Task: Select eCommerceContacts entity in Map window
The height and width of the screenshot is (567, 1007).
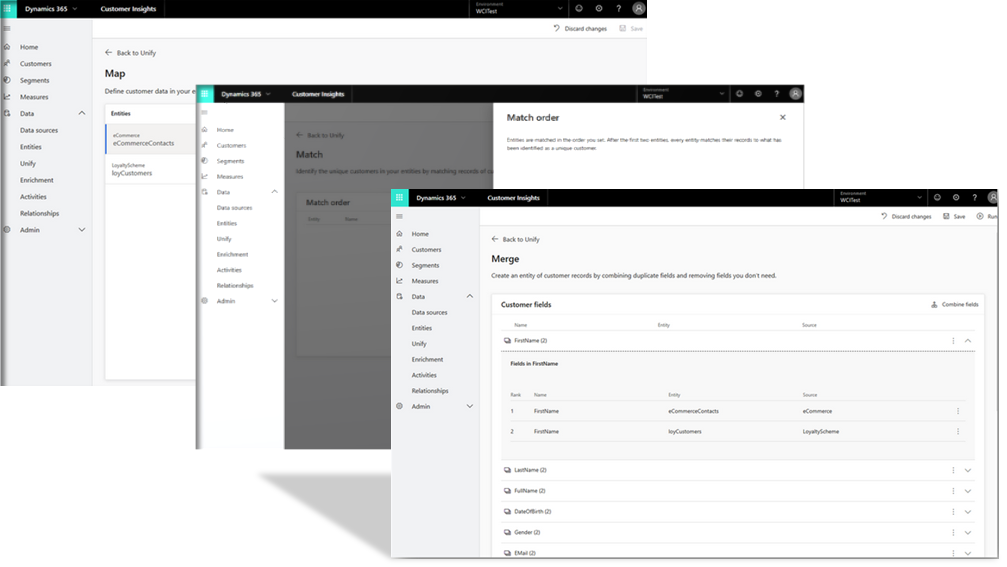Action: (150, 139)
